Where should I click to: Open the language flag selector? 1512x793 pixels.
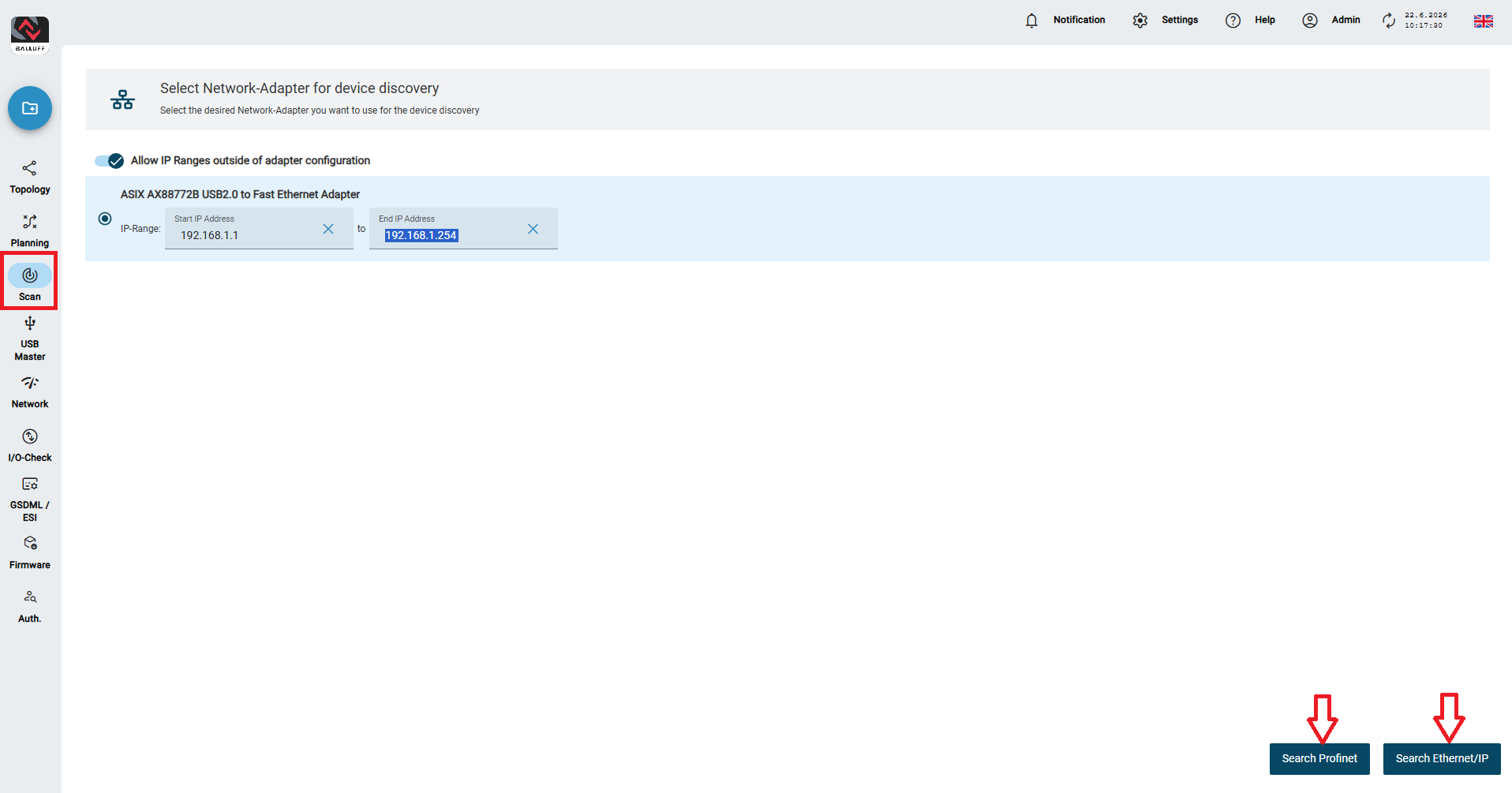[1484, 21]
